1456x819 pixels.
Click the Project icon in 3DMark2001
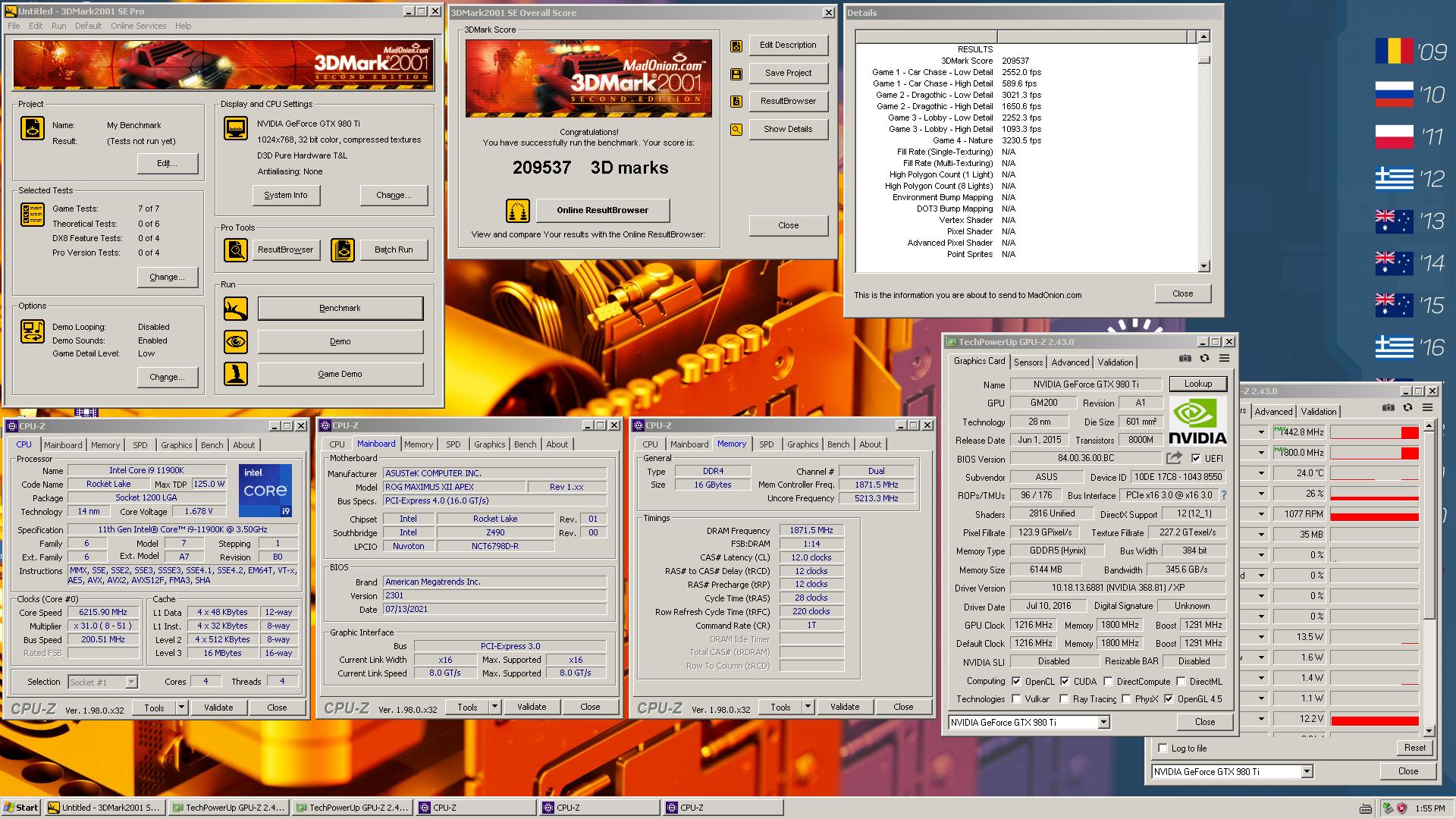(32, 128)
